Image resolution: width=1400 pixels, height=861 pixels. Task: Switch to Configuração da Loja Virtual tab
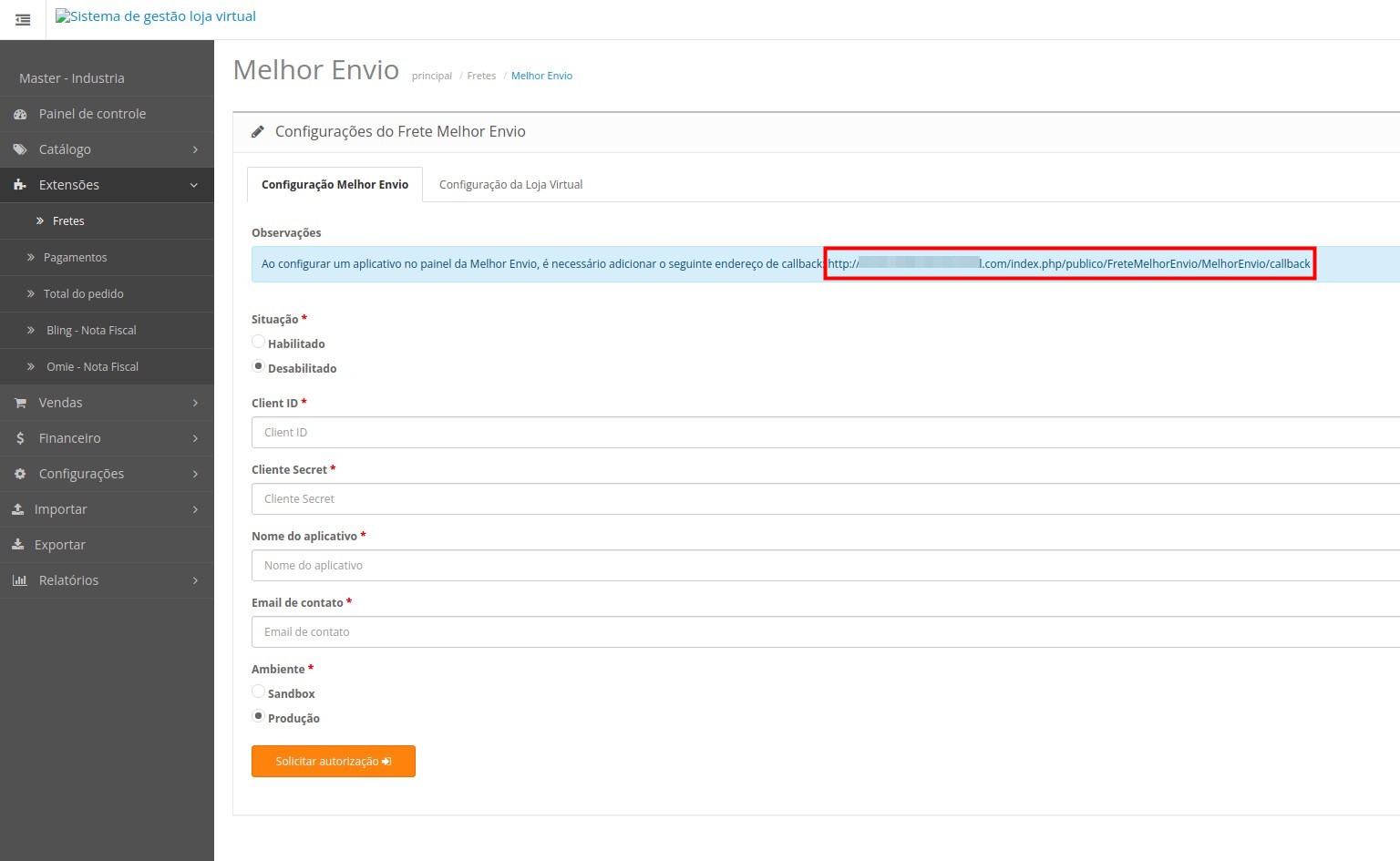510,185
